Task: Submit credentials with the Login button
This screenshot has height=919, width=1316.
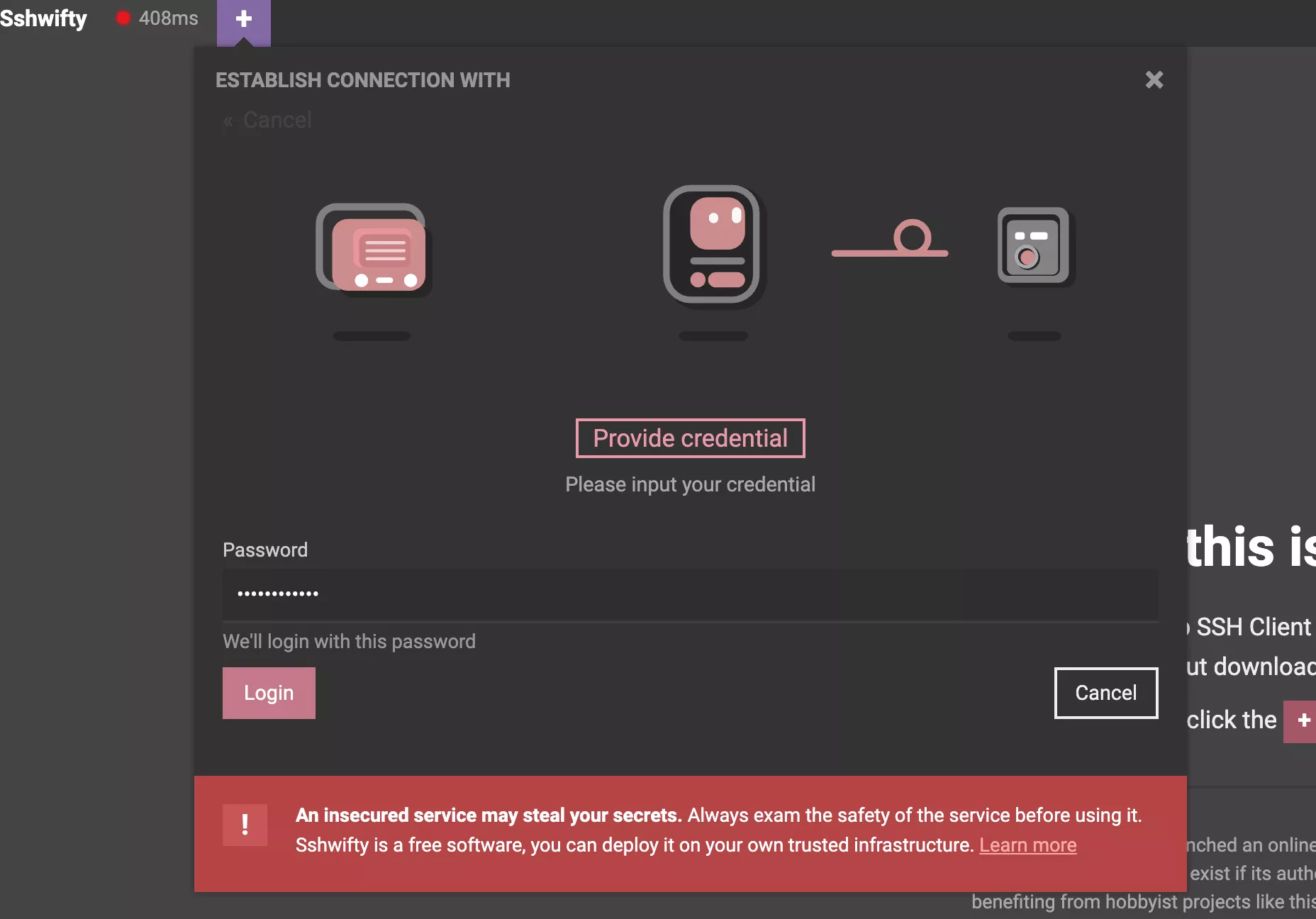Action: [269, 693]
